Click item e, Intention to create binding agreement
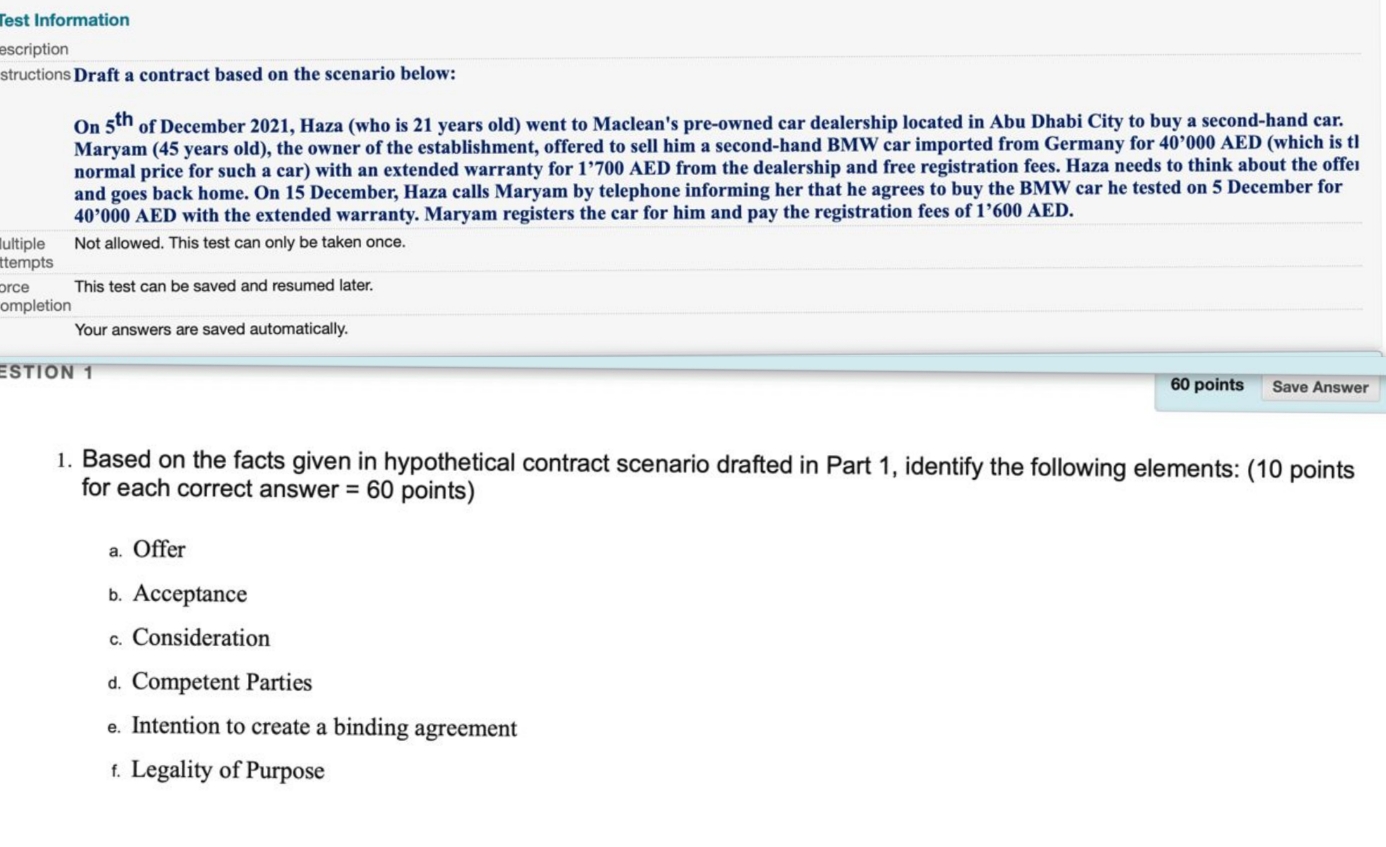The height and width of the screenshot is (847, 1386). (324, 727)
